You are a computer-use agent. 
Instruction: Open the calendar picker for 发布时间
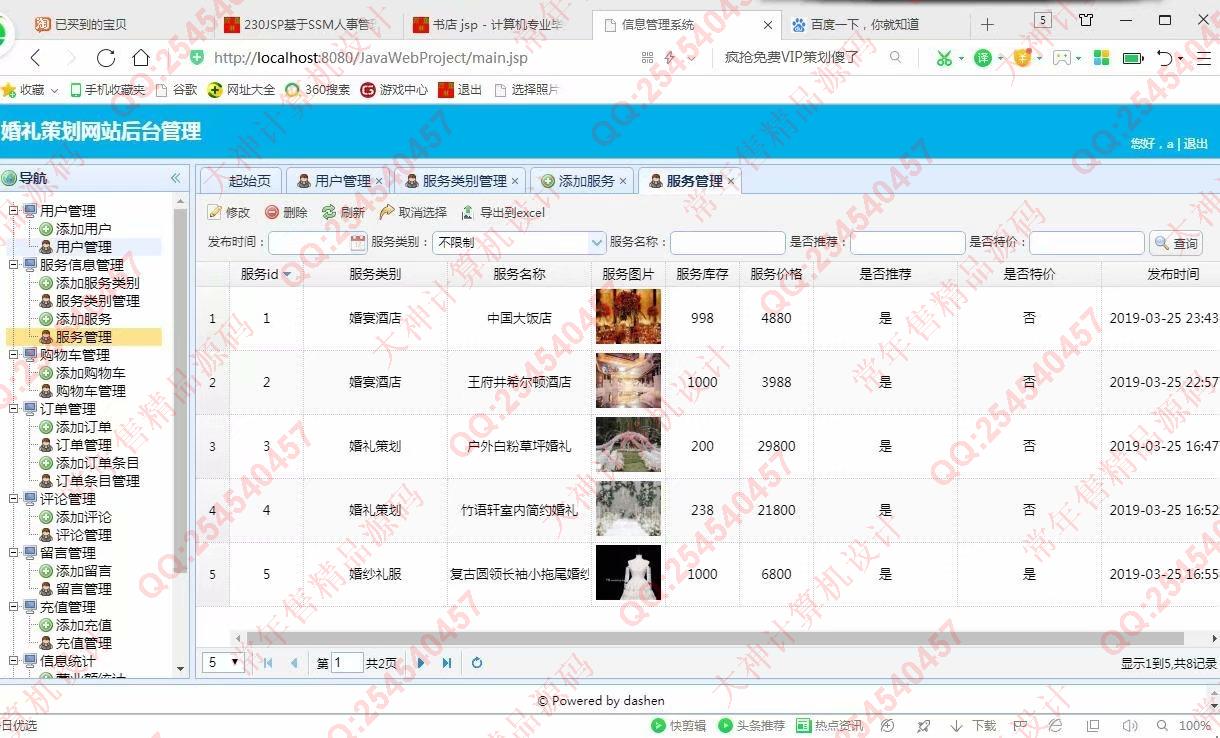(358, 242)
